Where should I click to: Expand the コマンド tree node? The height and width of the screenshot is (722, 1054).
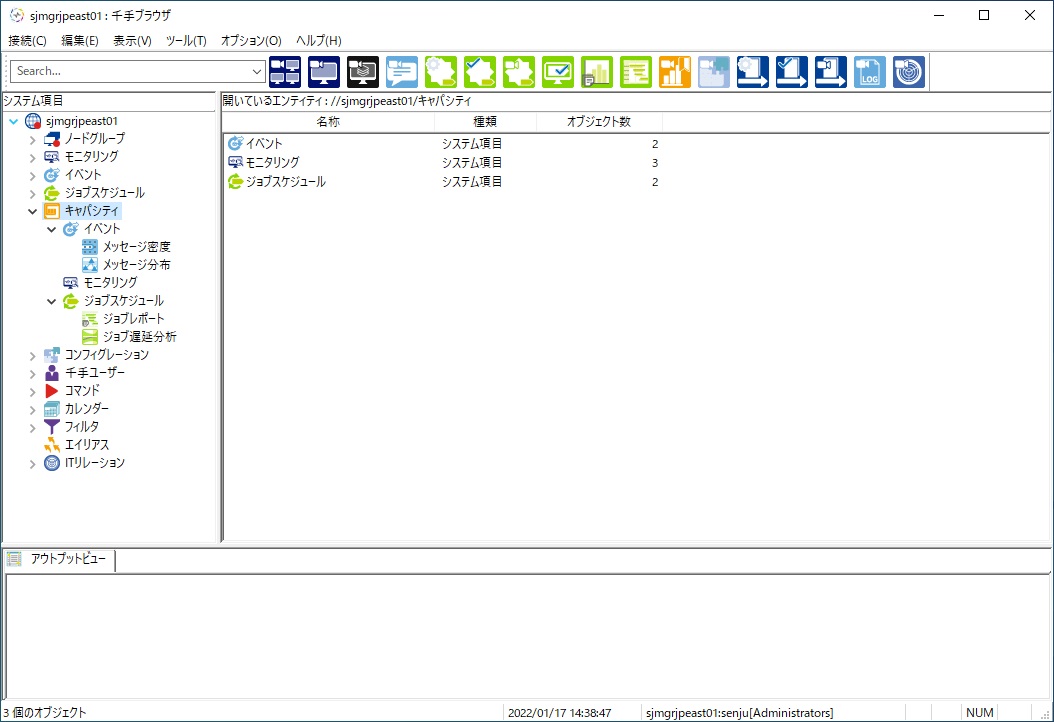point(32,392)
